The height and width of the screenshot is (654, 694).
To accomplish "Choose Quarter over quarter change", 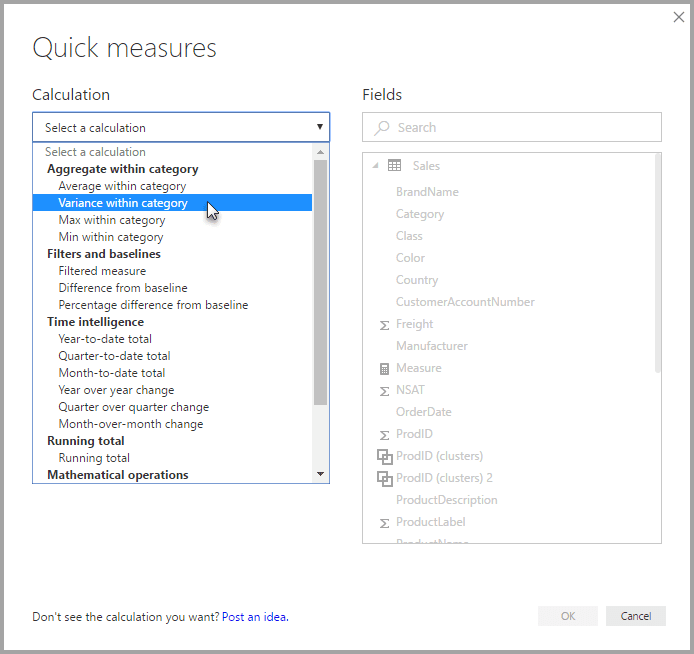I will pos(172,407).
